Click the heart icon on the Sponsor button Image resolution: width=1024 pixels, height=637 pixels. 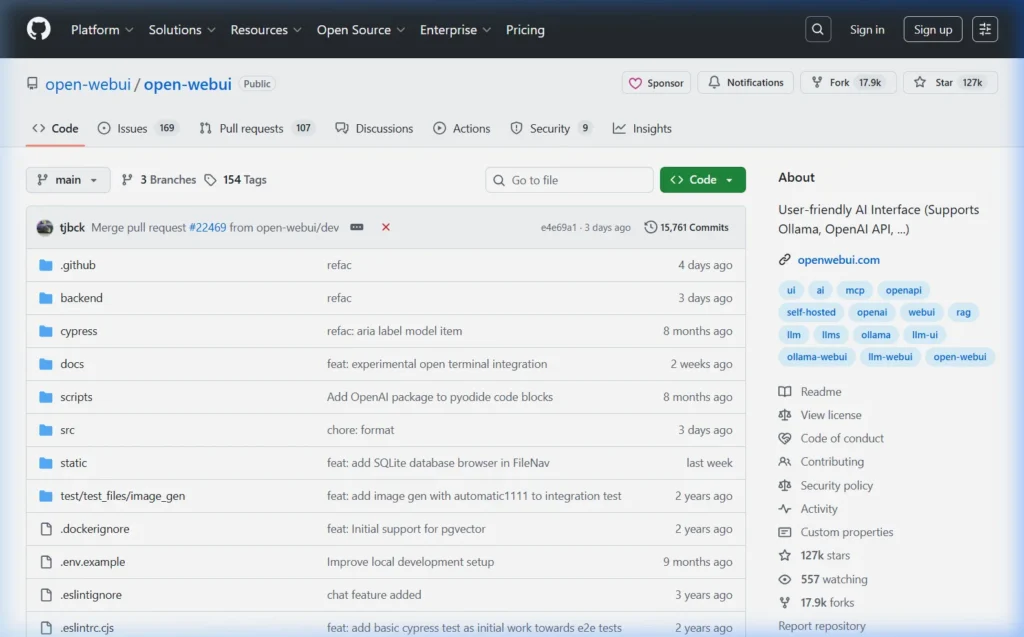pos(634,82)
